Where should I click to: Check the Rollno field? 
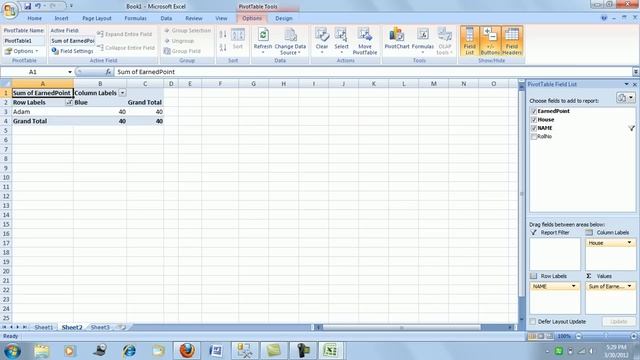coord(534,137)
